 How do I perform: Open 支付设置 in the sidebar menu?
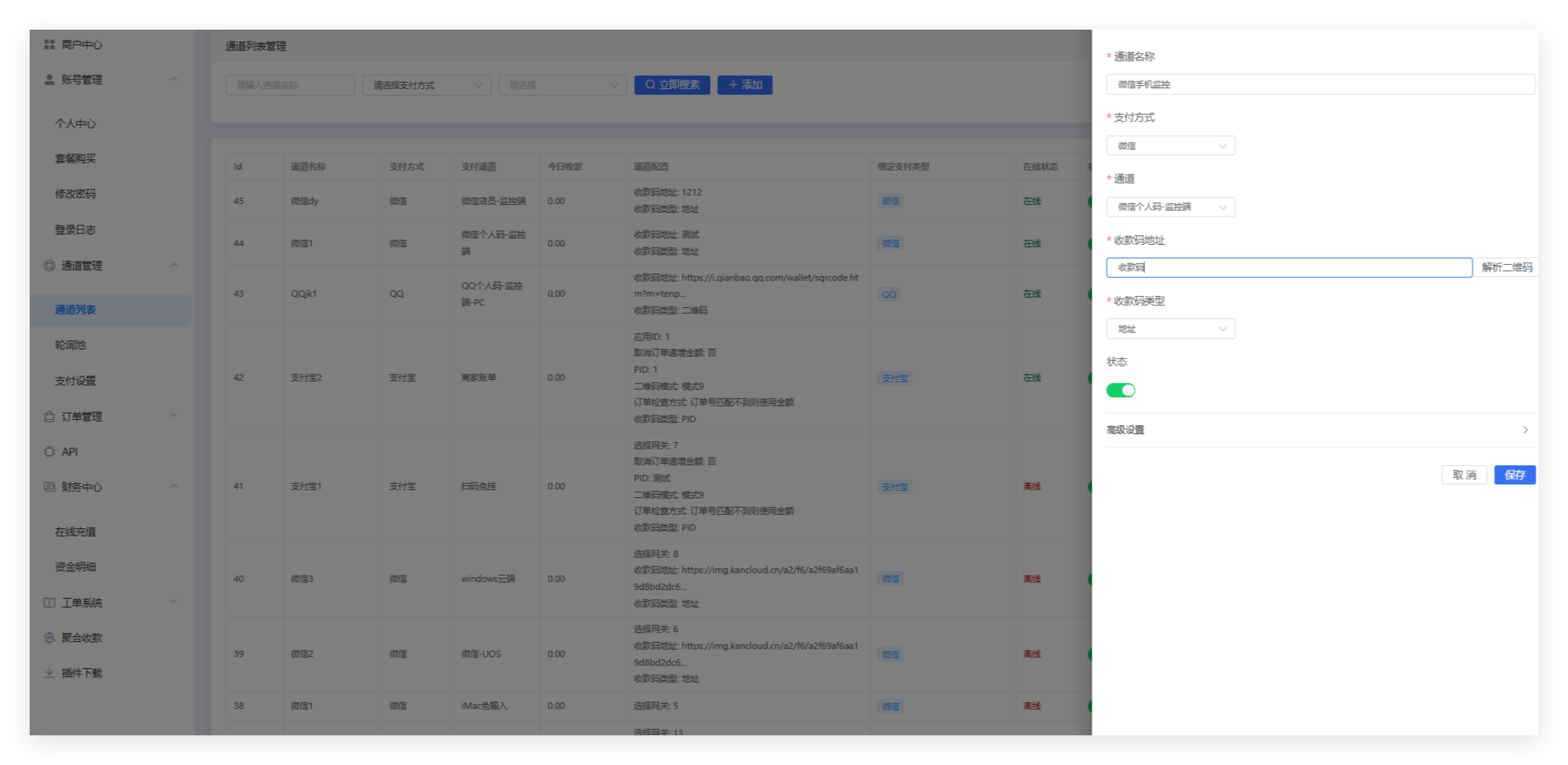[x=76, y=381]
